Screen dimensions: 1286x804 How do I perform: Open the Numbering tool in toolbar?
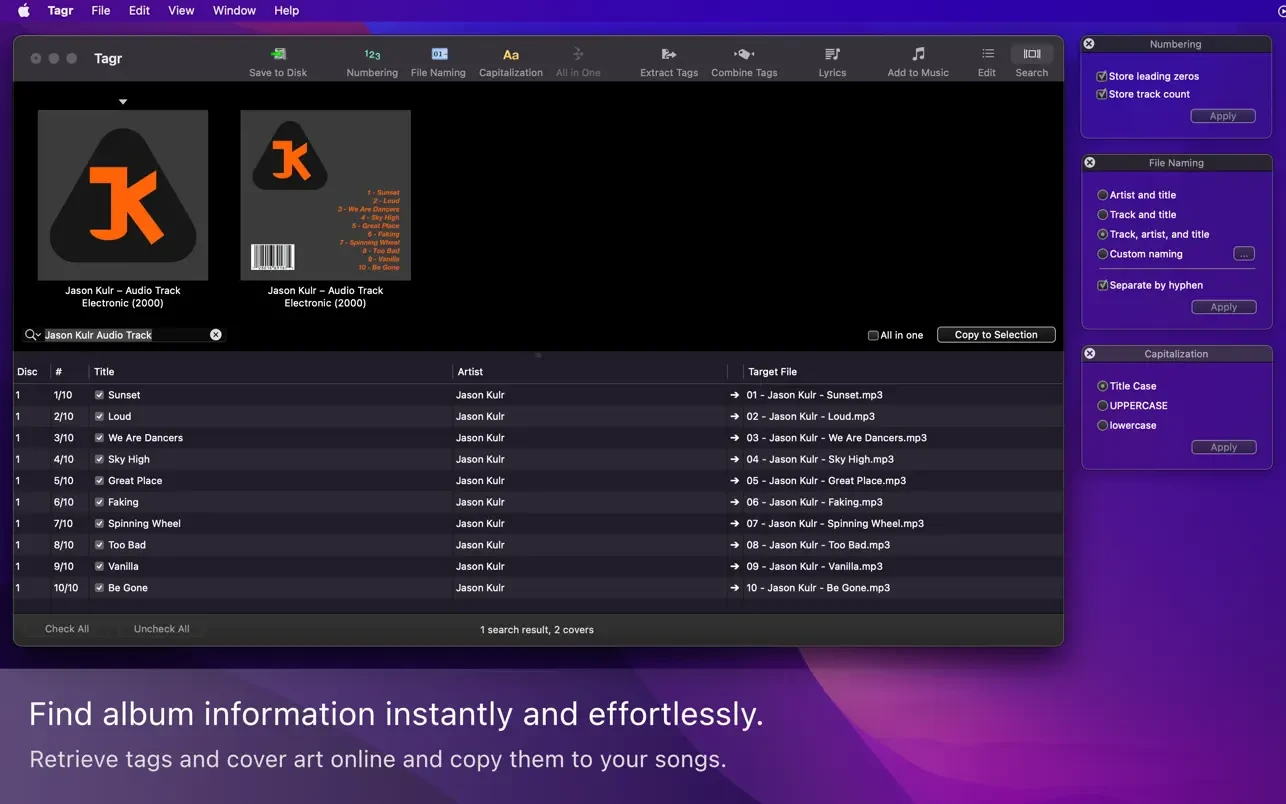372,55
